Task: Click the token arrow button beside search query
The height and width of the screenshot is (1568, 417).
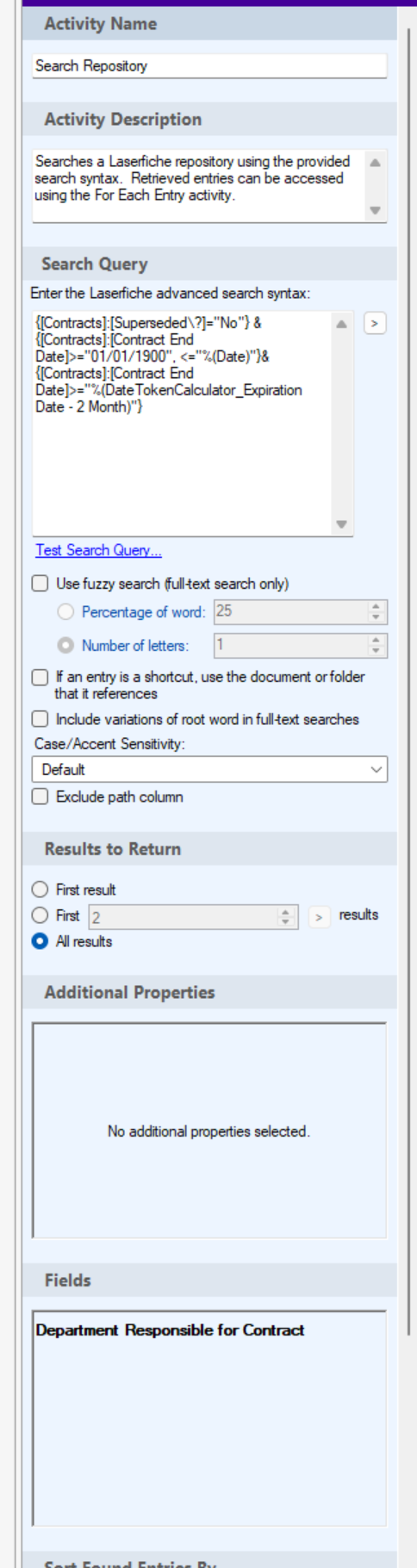Action: pos(374,323)
